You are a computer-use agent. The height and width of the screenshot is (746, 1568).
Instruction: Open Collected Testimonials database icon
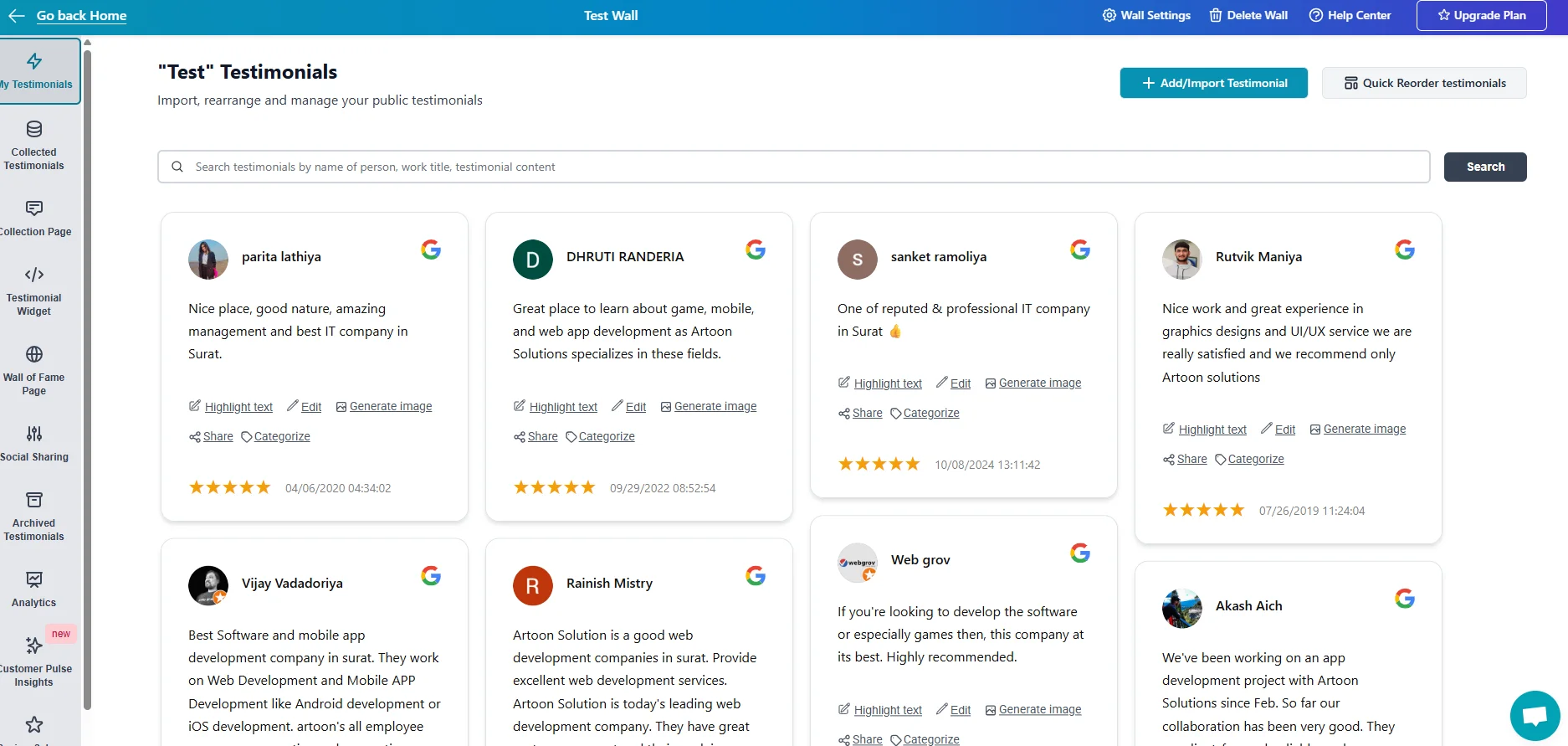click(34, 129)
